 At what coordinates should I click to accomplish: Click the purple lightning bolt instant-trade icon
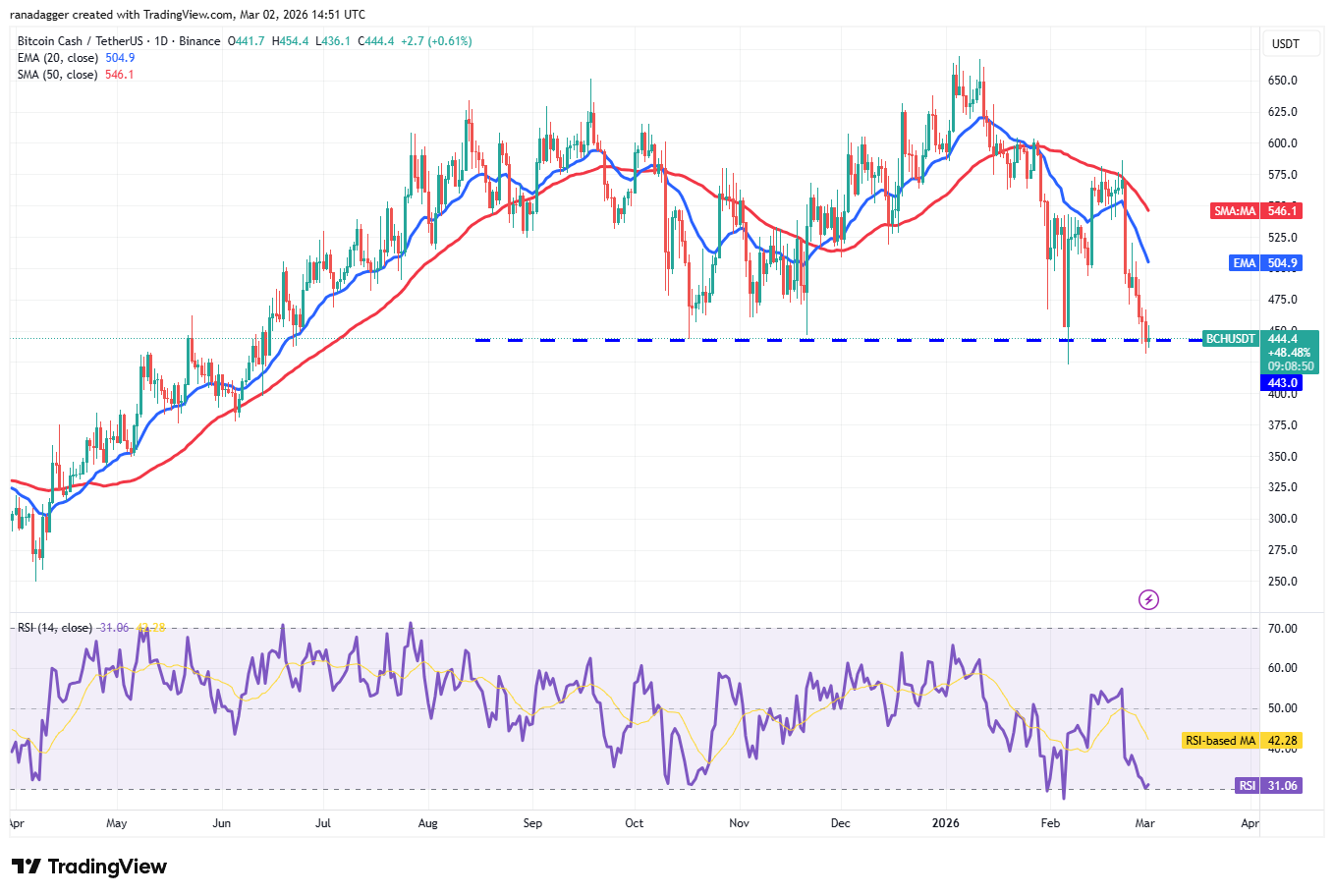pos(1147,599)
